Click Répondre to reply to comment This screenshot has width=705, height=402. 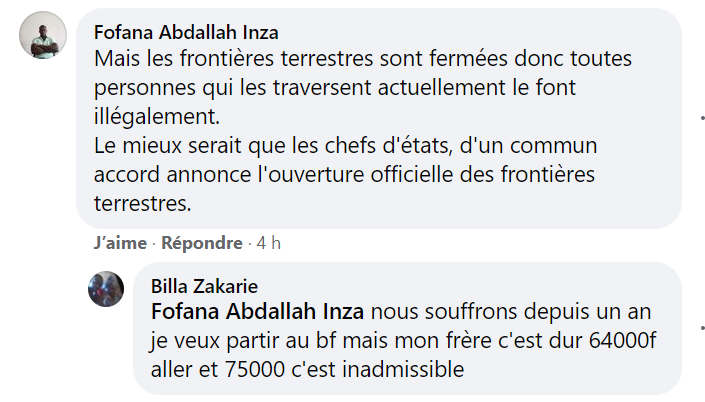(201, 243)
